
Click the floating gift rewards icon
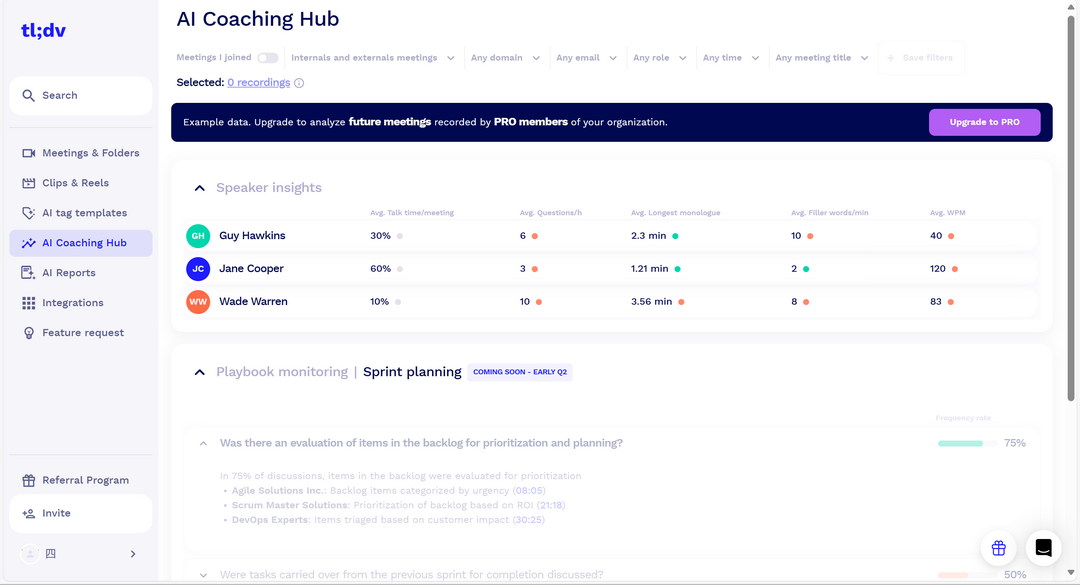tap(998, 548)
